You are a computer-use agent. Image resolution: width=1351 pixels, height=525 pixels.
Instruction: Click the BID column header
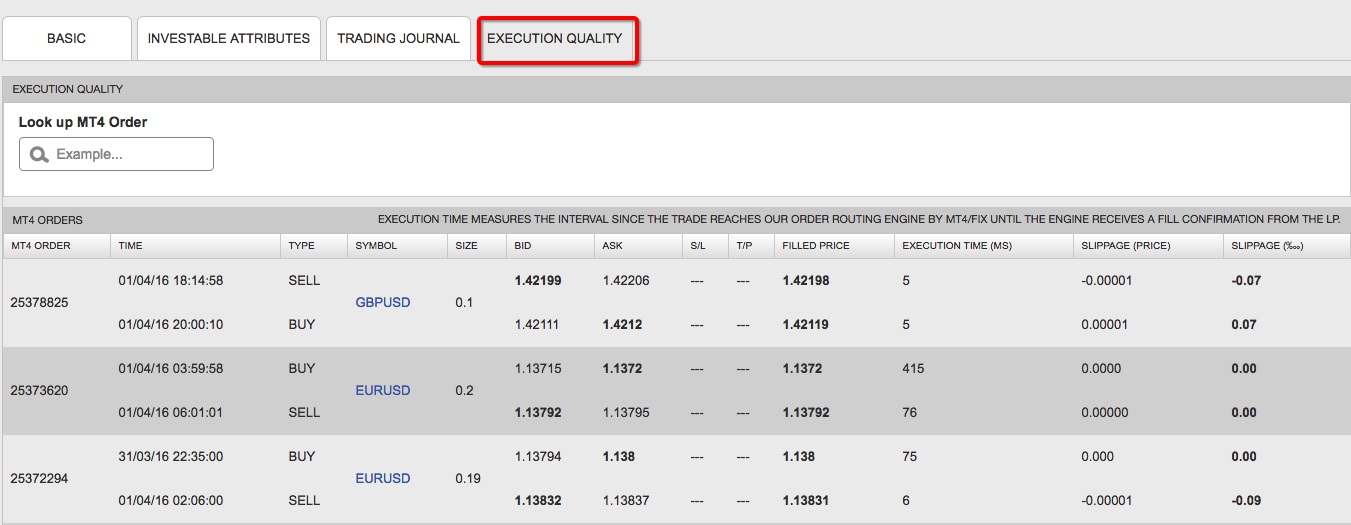(550, 246)
